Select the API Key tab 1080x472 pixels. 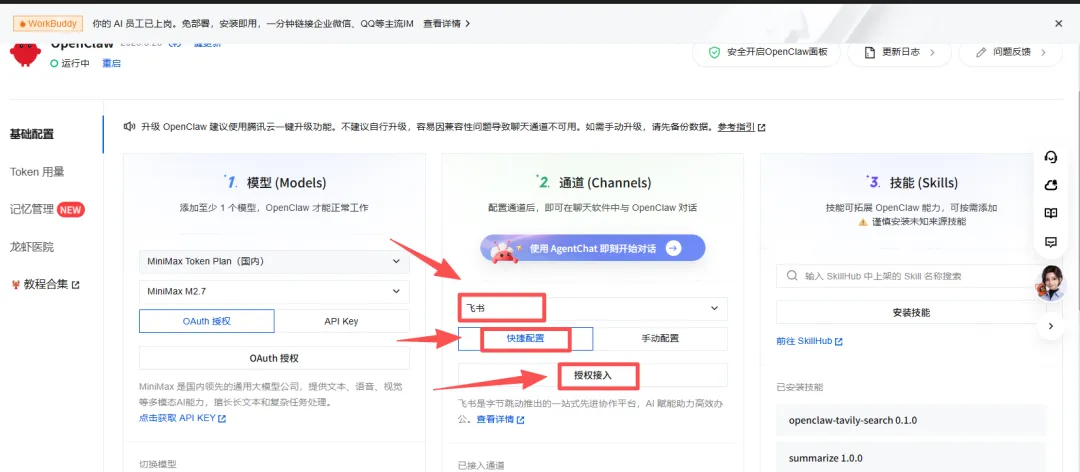point(342,321)
